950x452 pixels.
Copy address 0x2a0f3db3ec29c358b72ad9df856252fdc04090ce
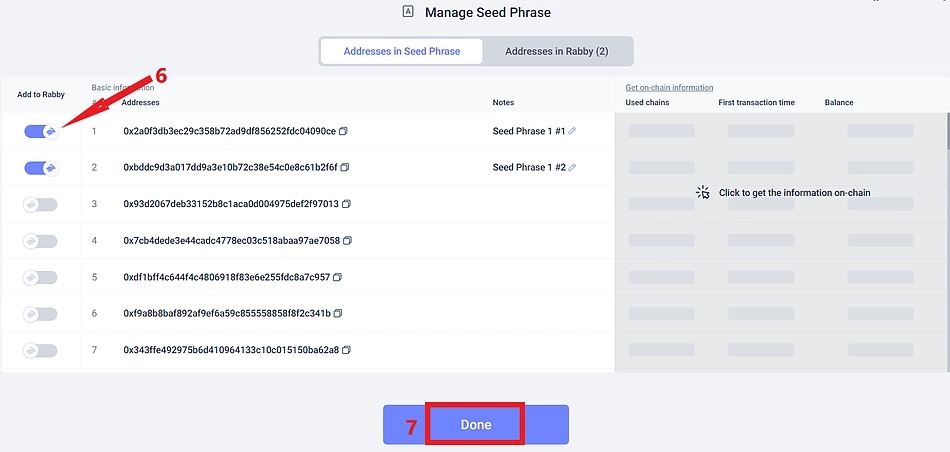pos(344,131)
